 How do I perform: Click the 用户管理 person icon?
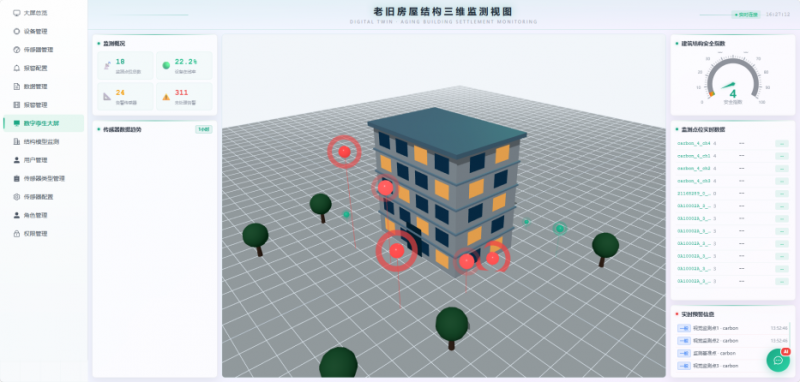pyautogui.click(x=17, y=160)
